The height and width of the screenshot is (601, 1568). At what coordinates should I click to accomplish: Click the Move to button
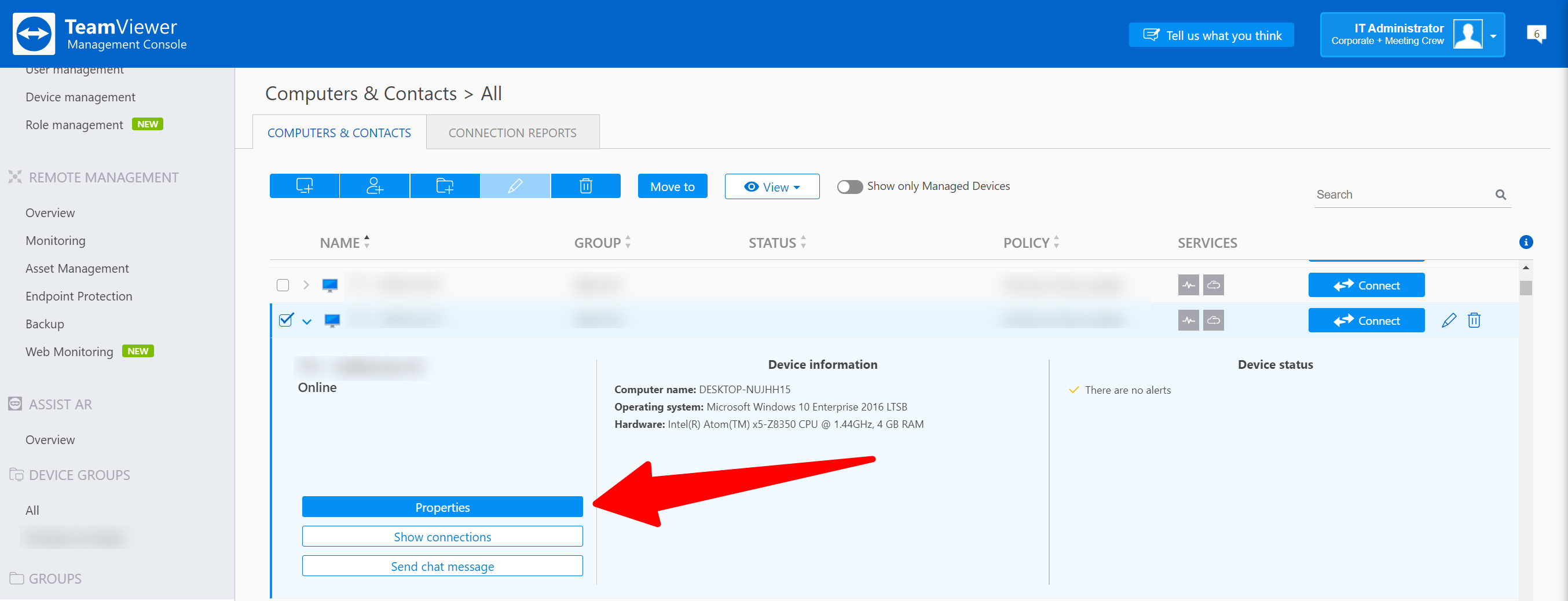[x=672, y=186]
